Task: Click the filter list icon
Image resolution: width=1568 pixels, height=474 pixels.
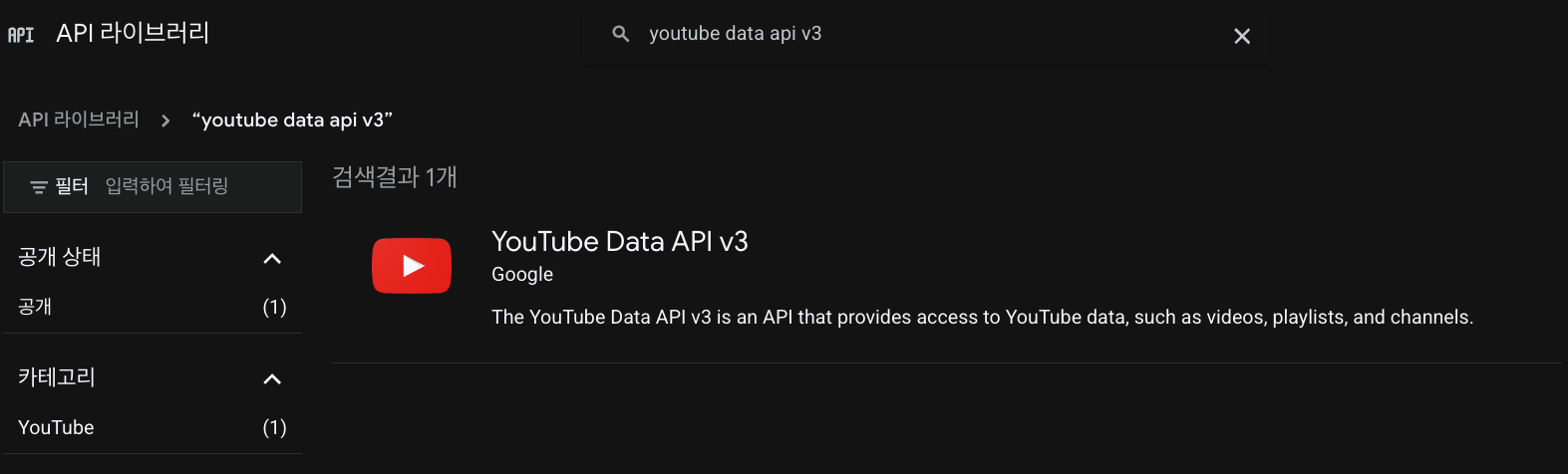Action: coord(39,187)
